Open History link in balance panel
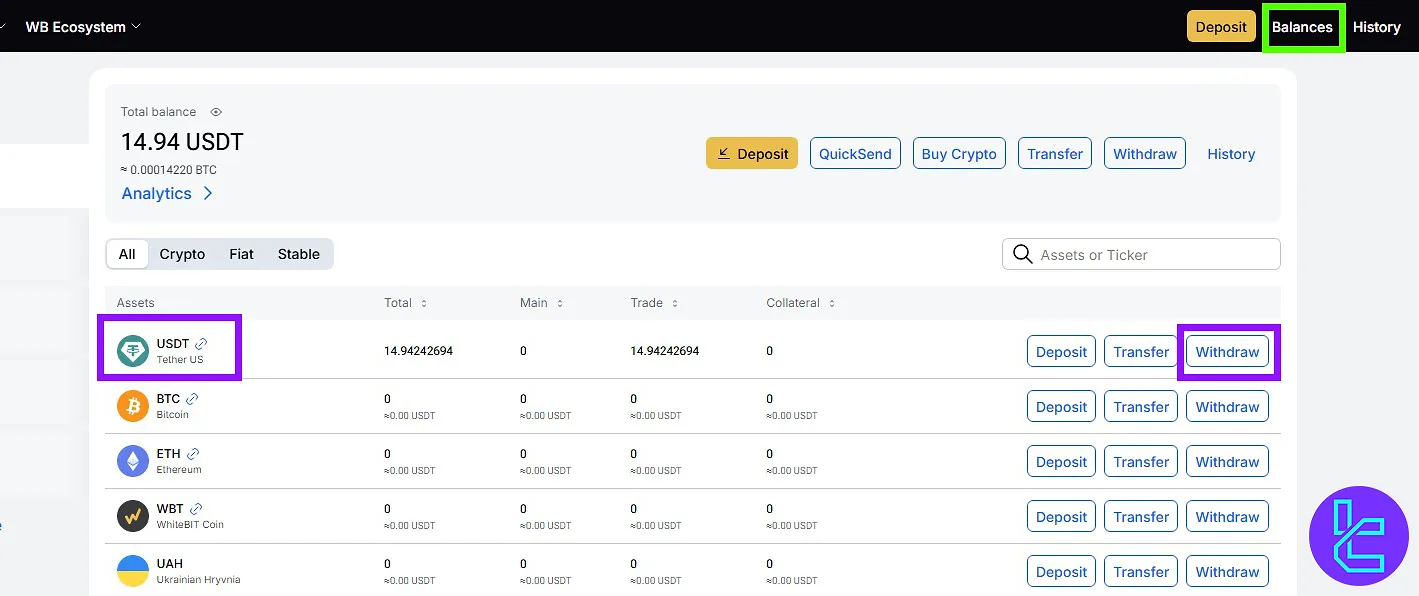 1231,154
